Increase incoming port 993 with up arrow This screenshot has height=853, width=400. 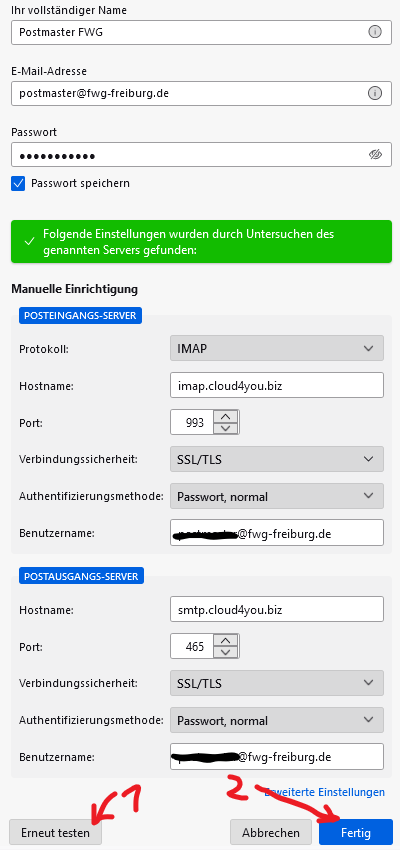coord(226,417)
